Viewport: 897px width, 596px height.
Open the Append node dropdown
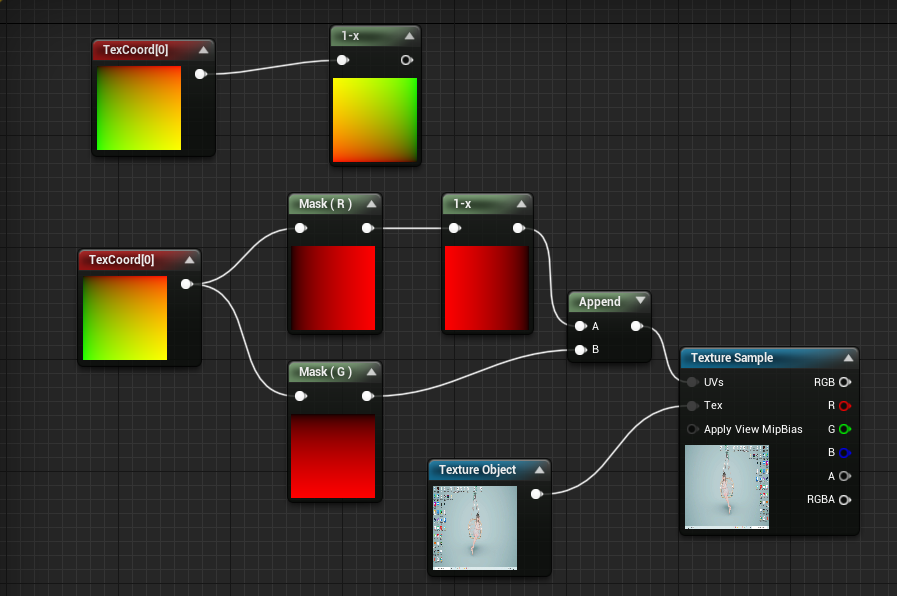pos(637,301)
